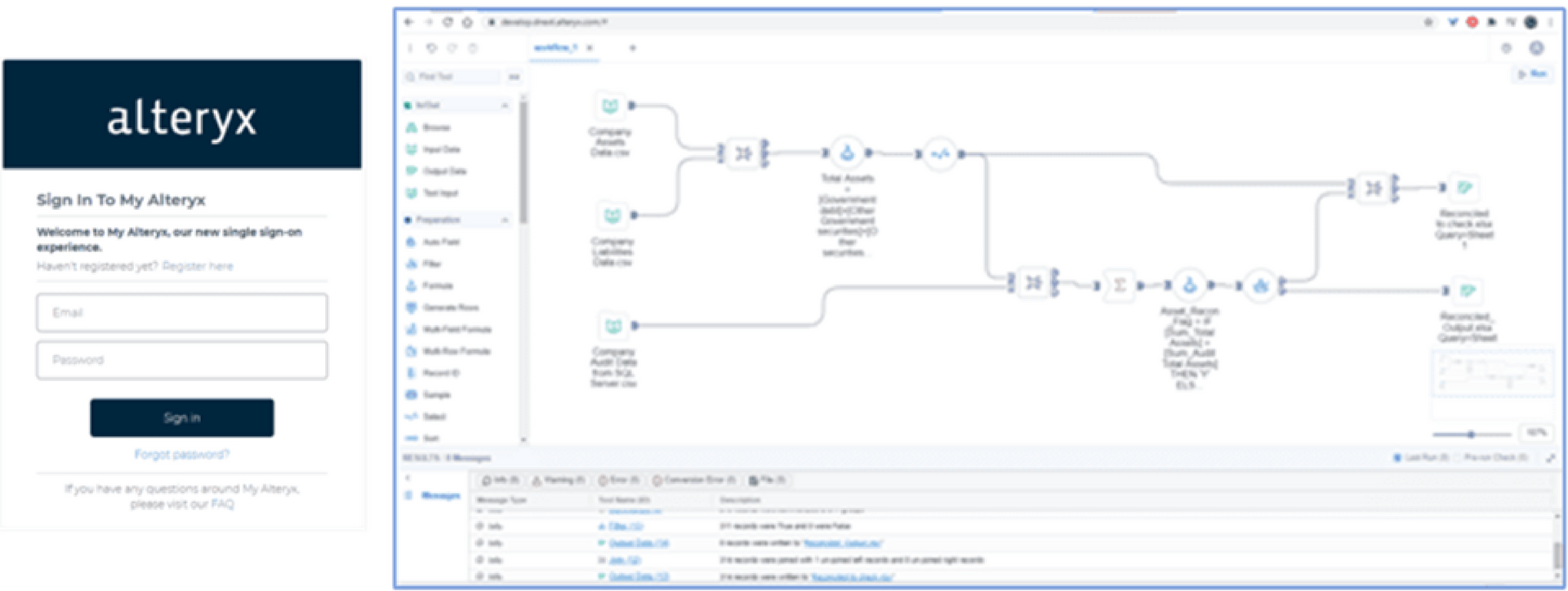The width and height of the screenshot is (1568, 591).
Task: Select the workflow_1 tab
Action: pyautogui.click(x=555, y=48)
